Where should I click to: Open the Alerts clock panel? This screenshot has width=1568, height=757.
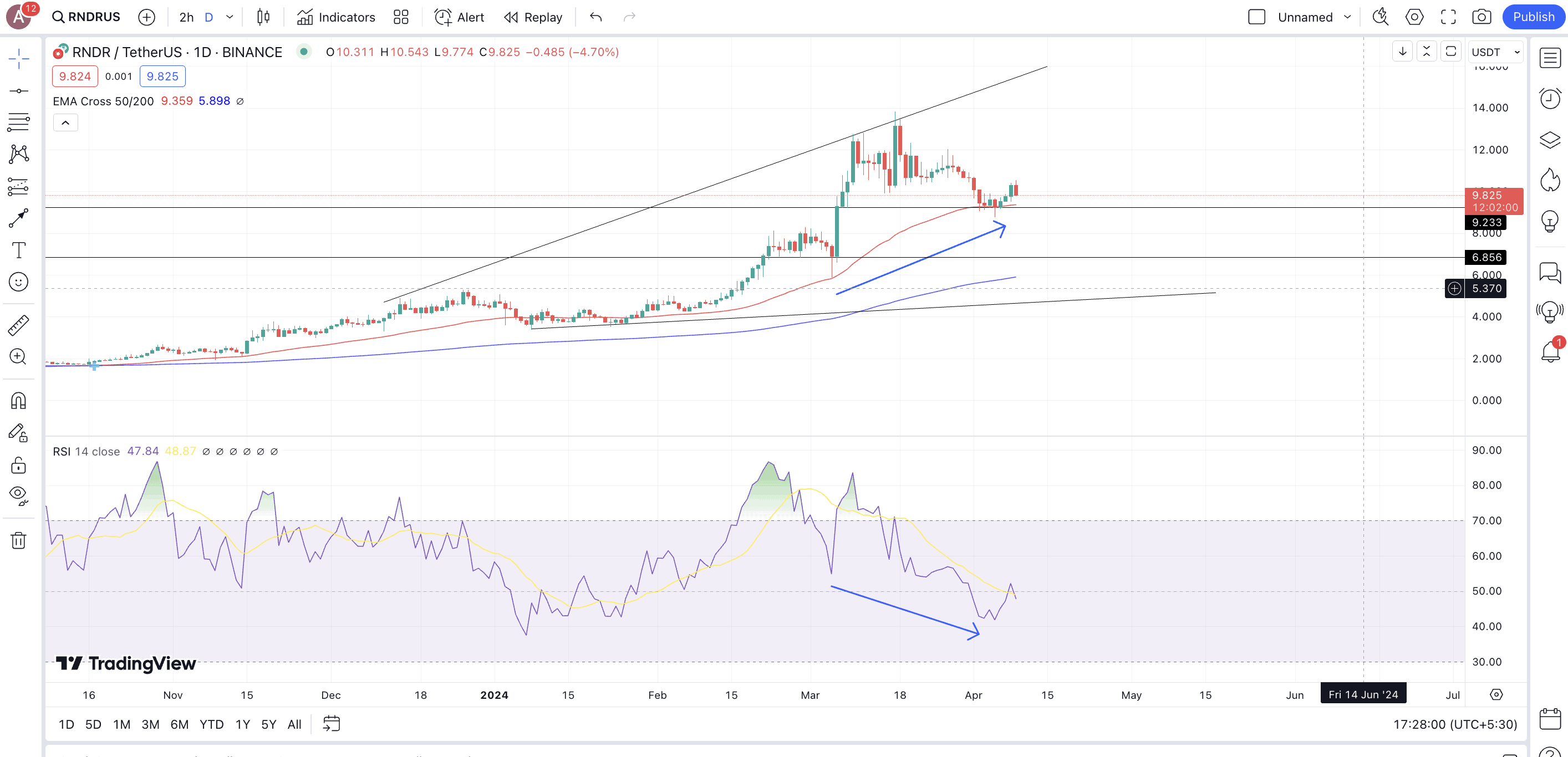click(1549, 99)
